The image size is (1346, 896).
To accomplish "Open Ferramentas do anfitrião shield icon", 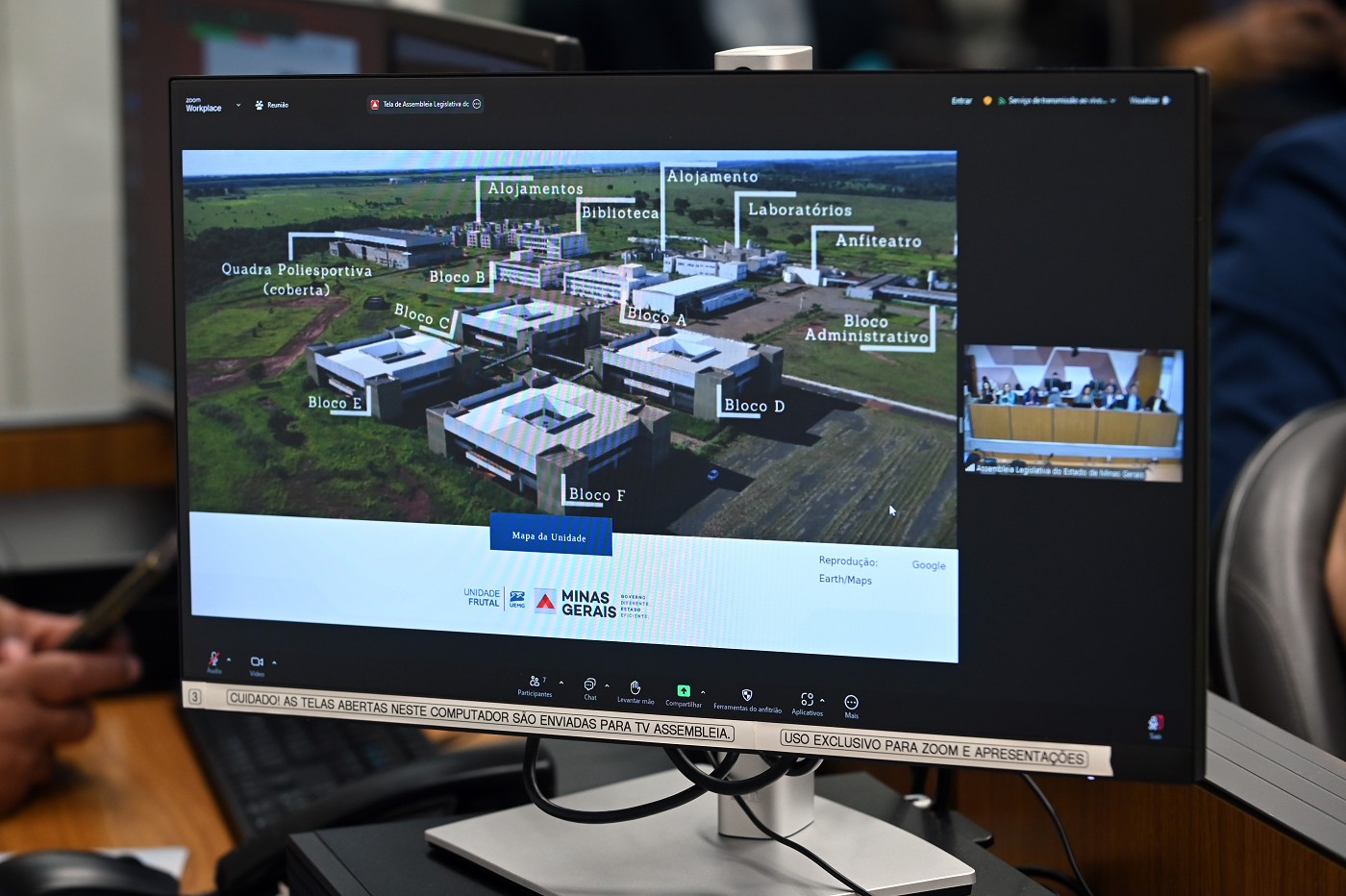I will pos(747,694).
